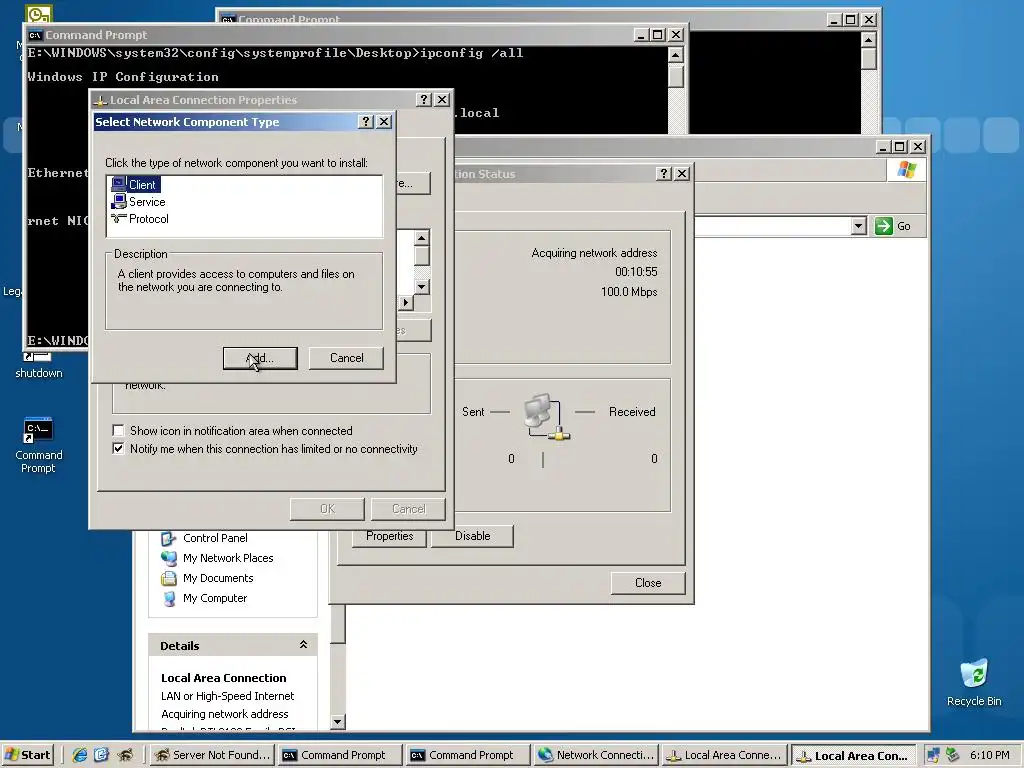1024x768 pixels.
Task: Click the Windows flag logo icon
Action: 906,170
